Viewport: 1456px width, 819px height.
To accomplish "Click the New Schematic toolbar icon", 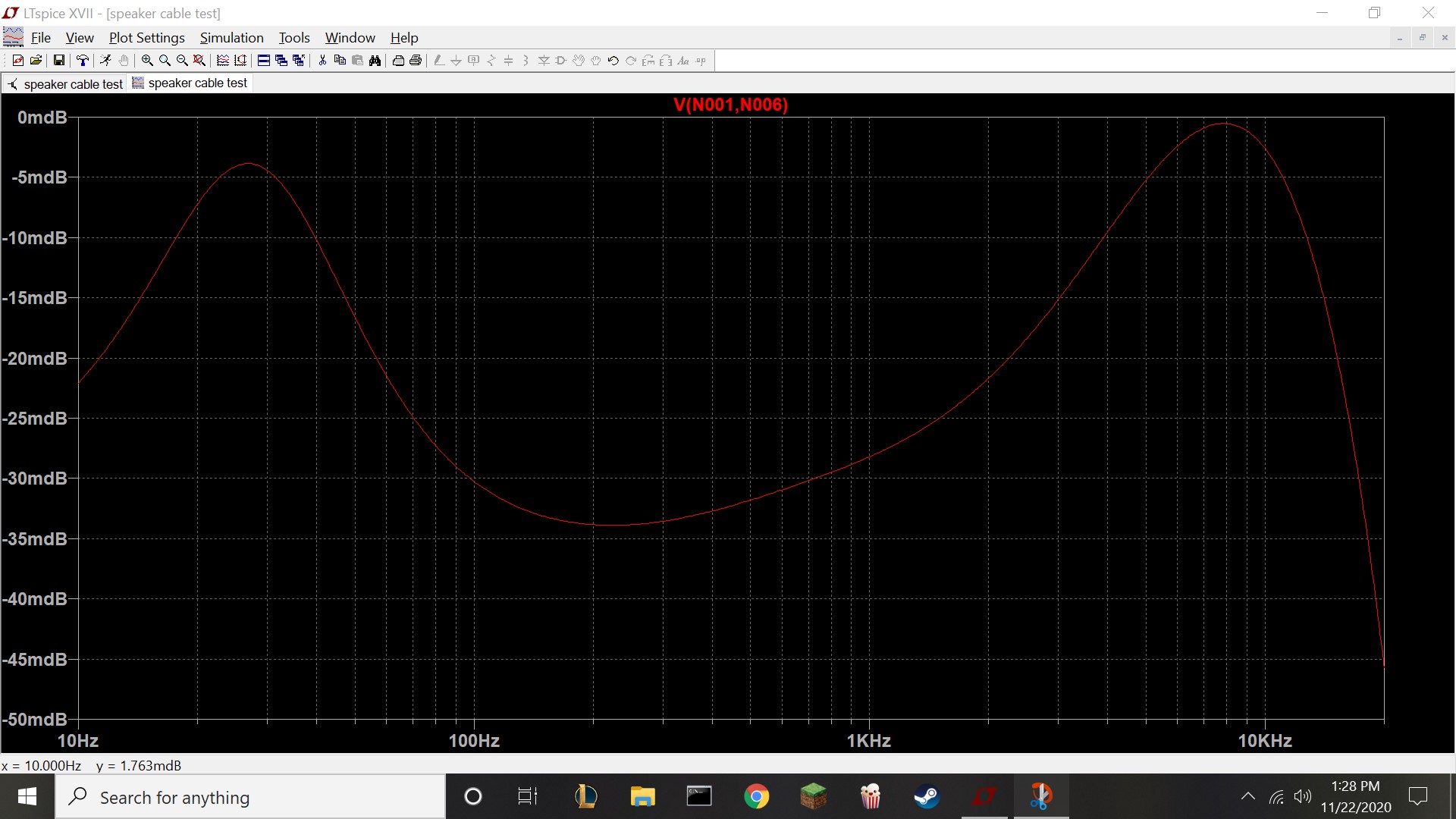I will [x=18, y=61].
